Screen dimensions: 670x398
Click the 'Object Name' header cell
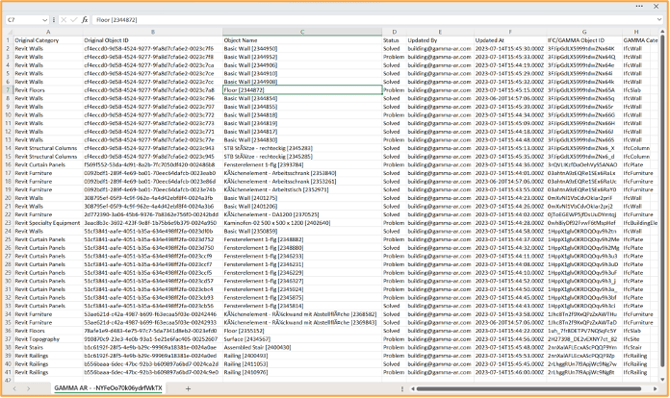pos(302,40)
